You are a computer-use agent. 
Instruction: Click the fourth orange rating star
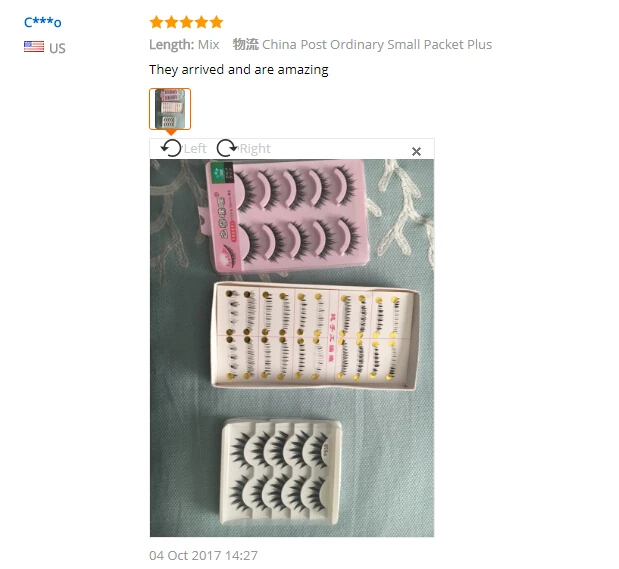tap(201, 22)
